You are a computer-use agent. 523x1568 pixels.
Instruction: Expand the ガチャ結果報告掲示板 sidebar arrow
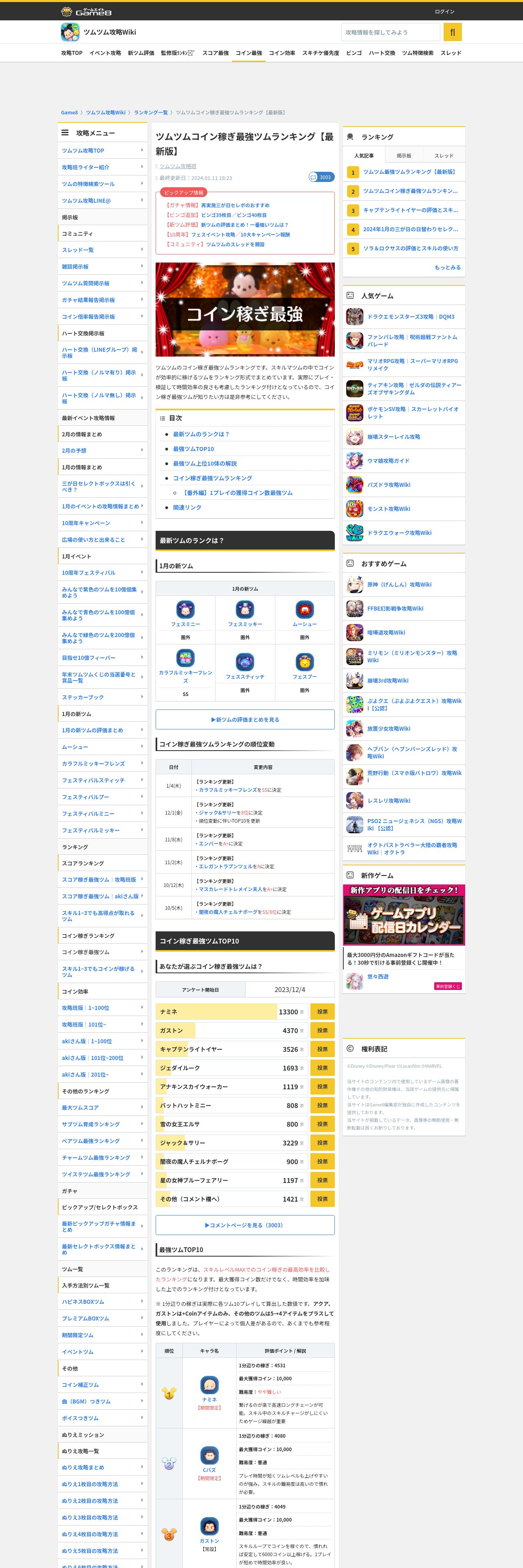[142, 300]
